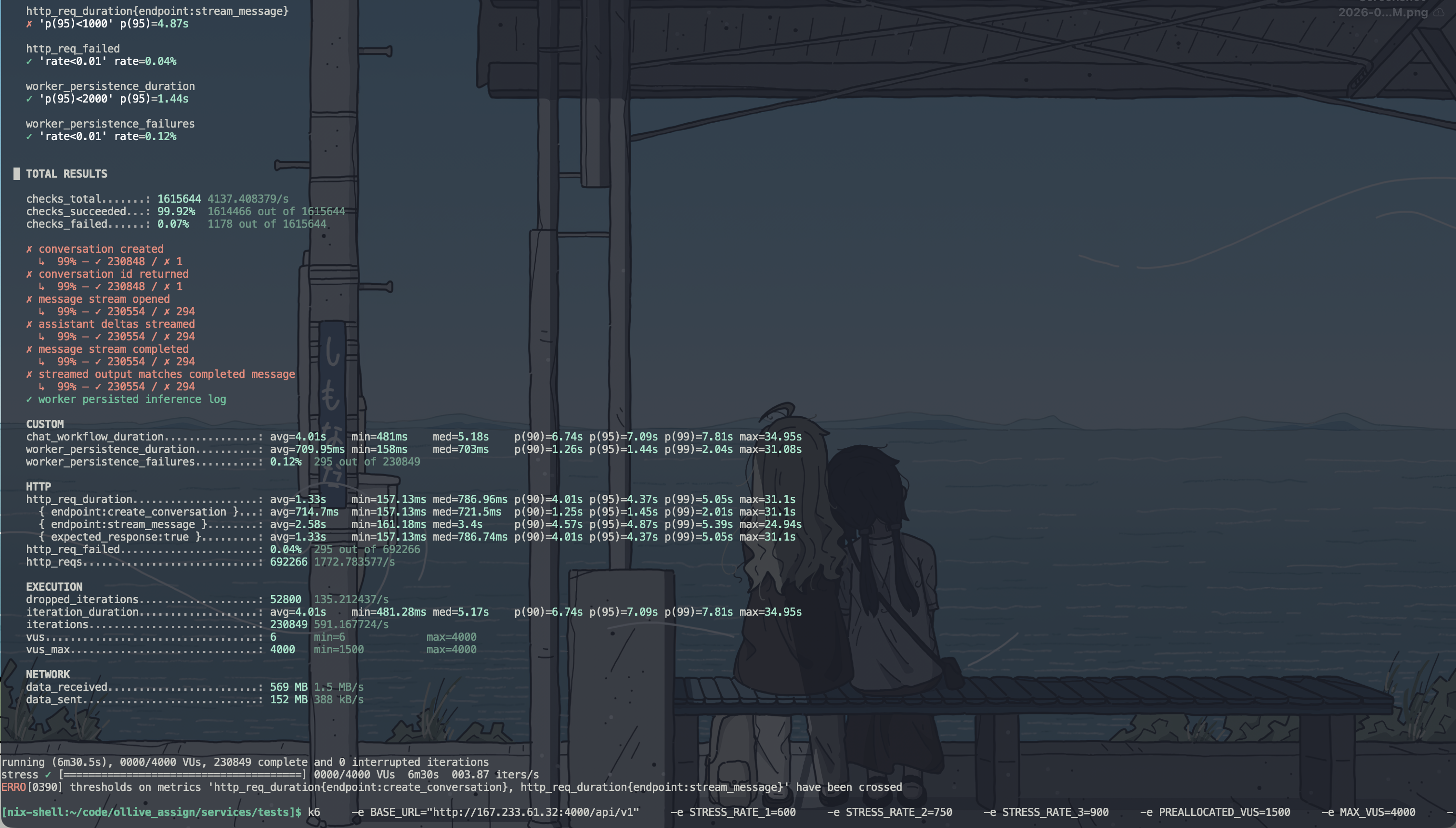Click the TOTAL RESULTS heading
Image resolution: width=1456 pixels, height=828 pixels.
coord(66,174)
